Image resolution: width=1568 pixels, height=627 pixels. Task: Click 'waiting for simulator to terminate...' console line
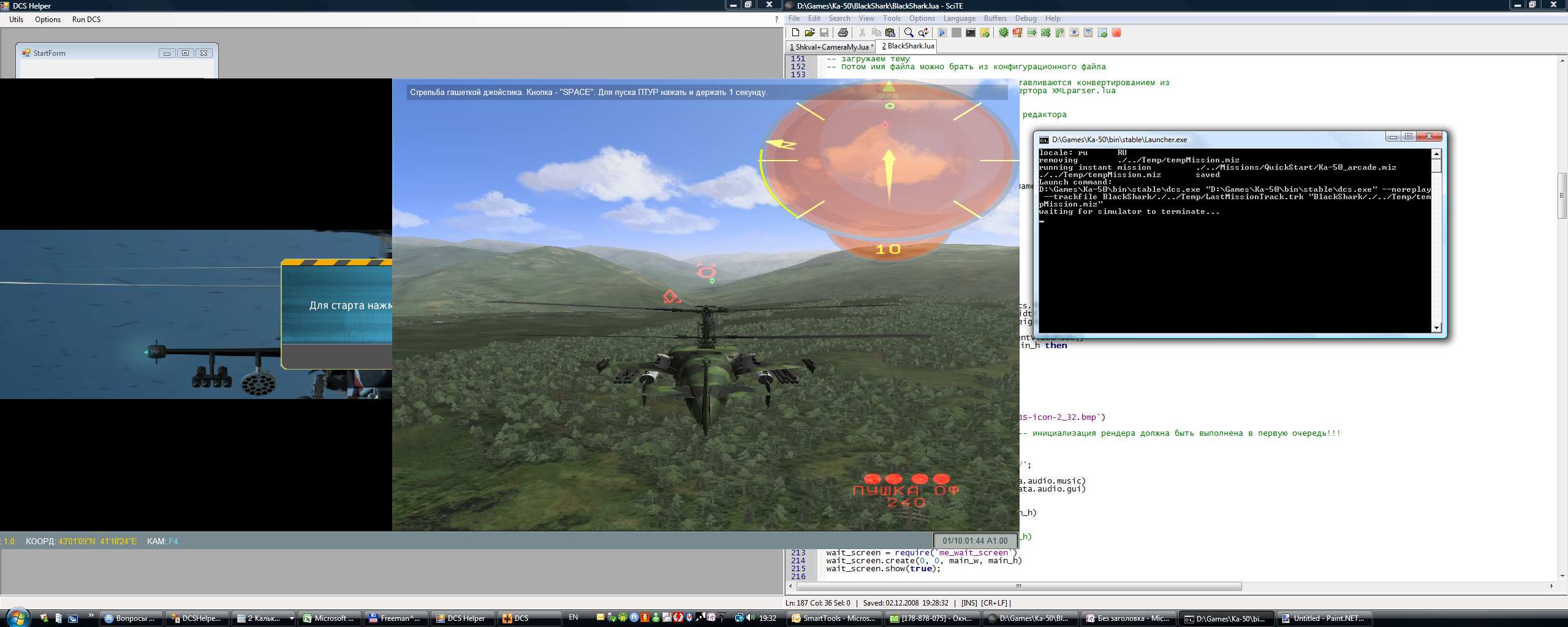tap(1129, 211)
